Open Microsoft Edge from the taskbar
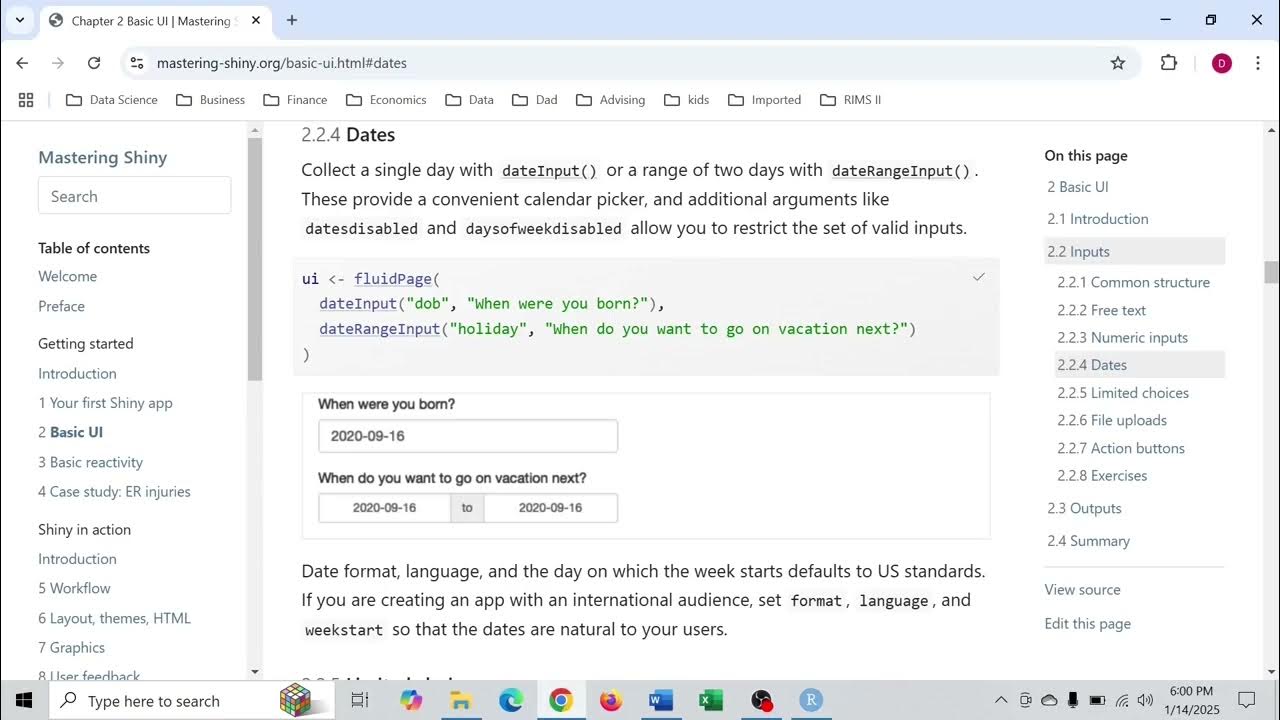The width and height of the screenshot is (1280, 720). click(x=511, y=700)
